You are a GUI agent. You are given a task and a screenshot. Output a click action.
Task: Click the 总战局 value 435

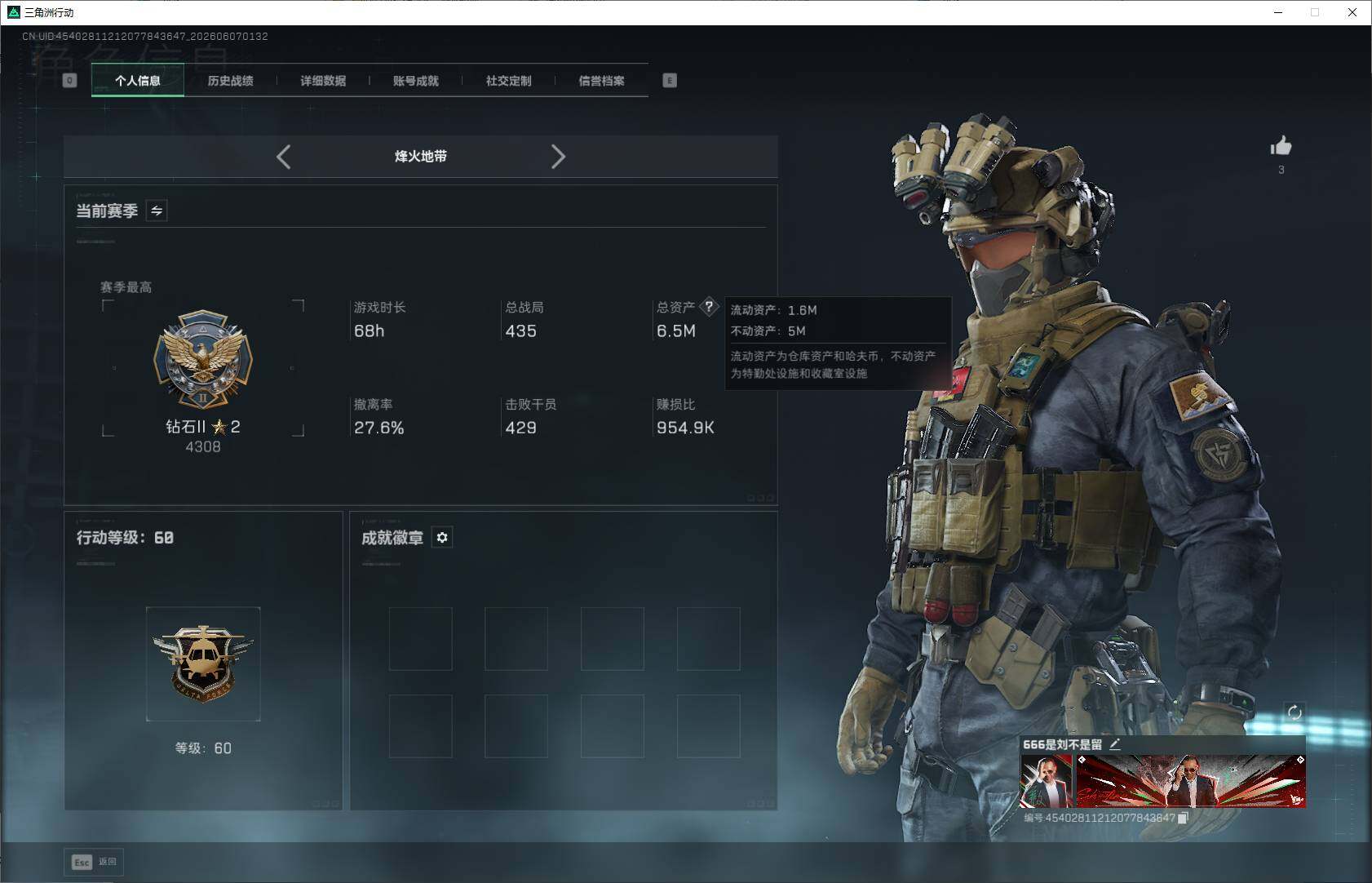tap(520, 331)
